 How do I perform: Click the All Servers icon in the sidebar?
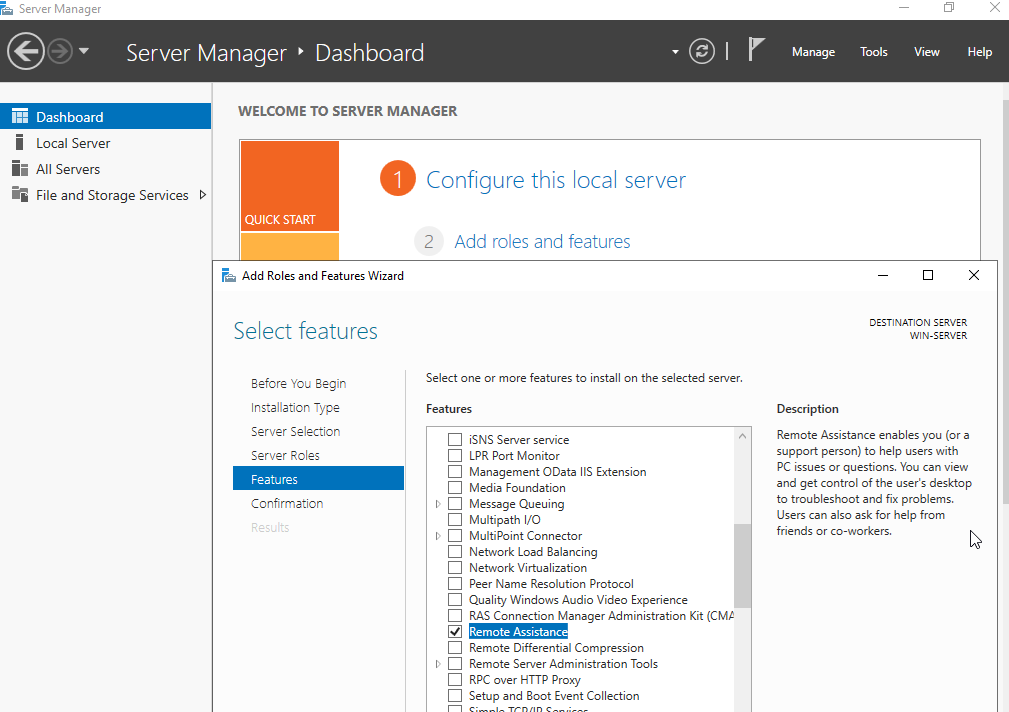20,169
